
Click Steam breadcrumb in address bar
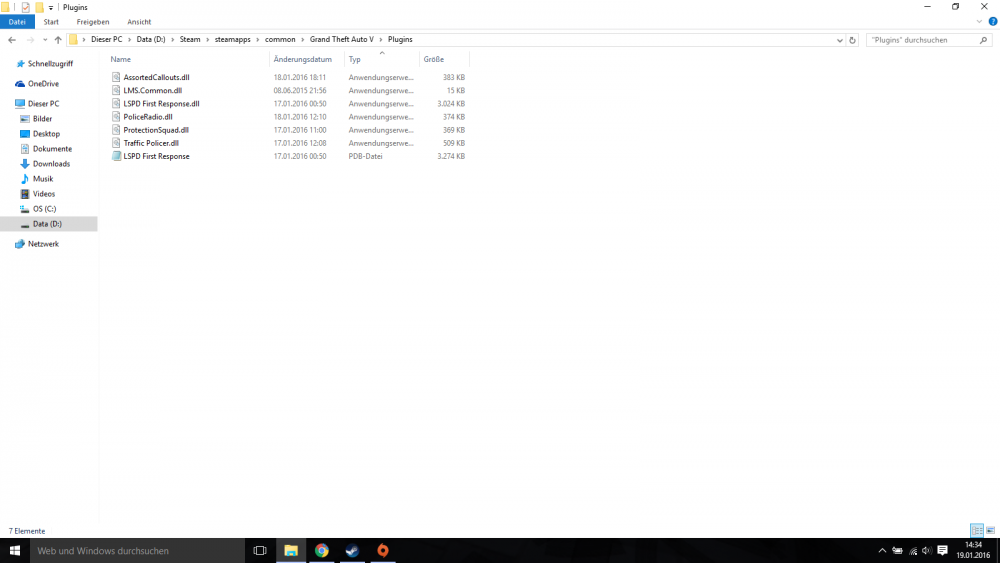point(190,40)
